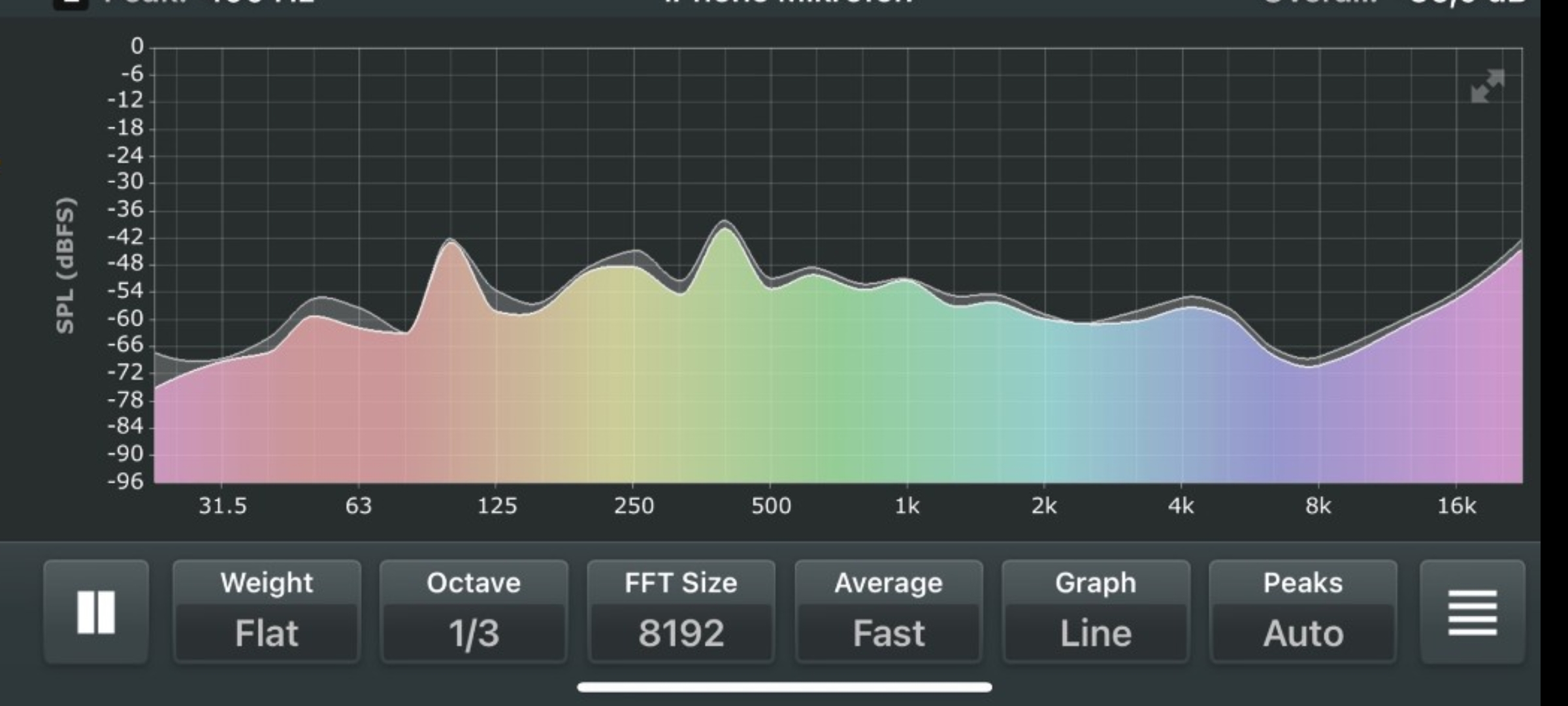Tap the 31.5 frequency axis label
The image size is (1568, 706).
(x=223, y=506)
